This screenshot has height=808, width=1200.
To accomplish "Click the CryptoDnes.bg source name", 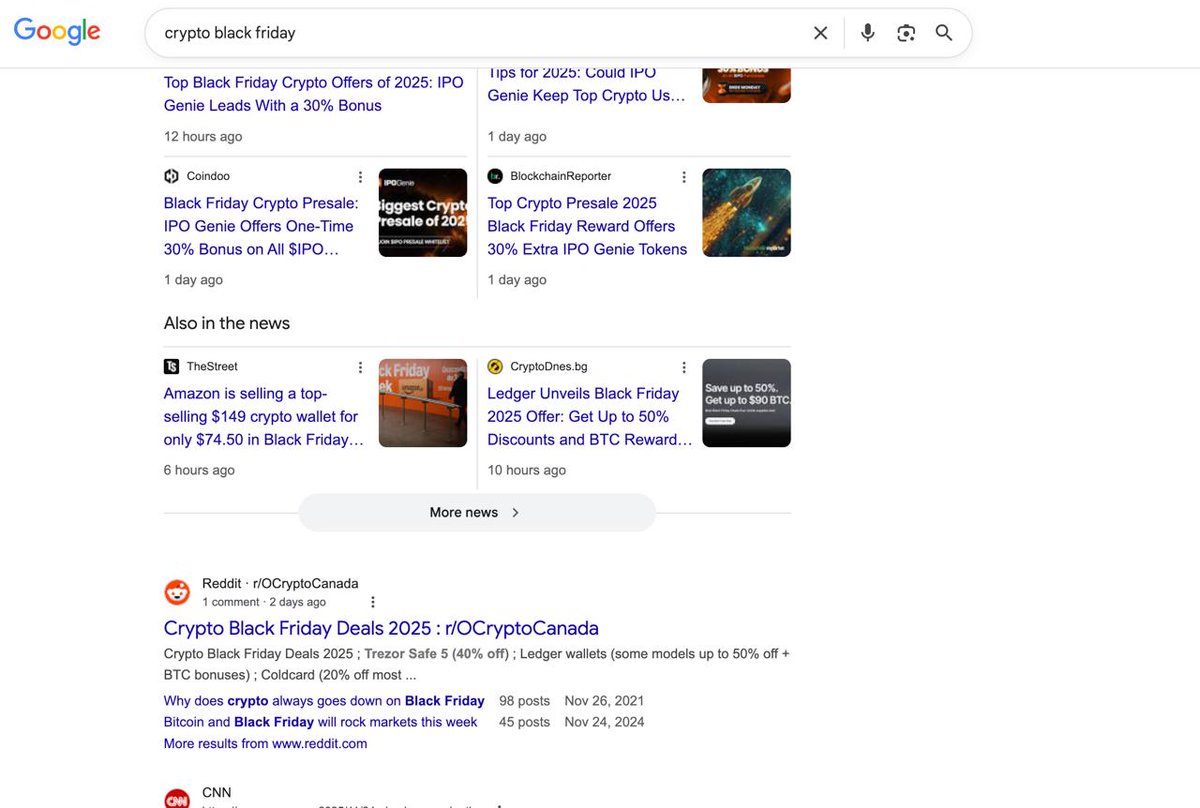I will (549, 367).
